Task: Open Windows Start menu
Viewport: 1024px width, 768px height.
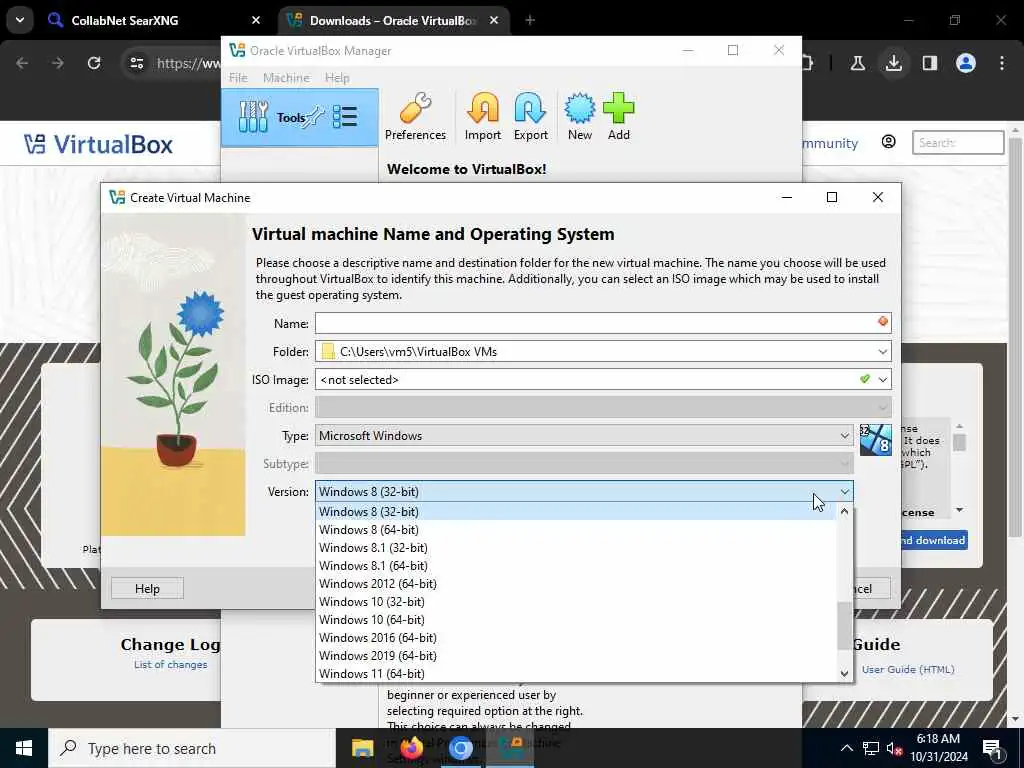Action: click(x=24, y=748)
